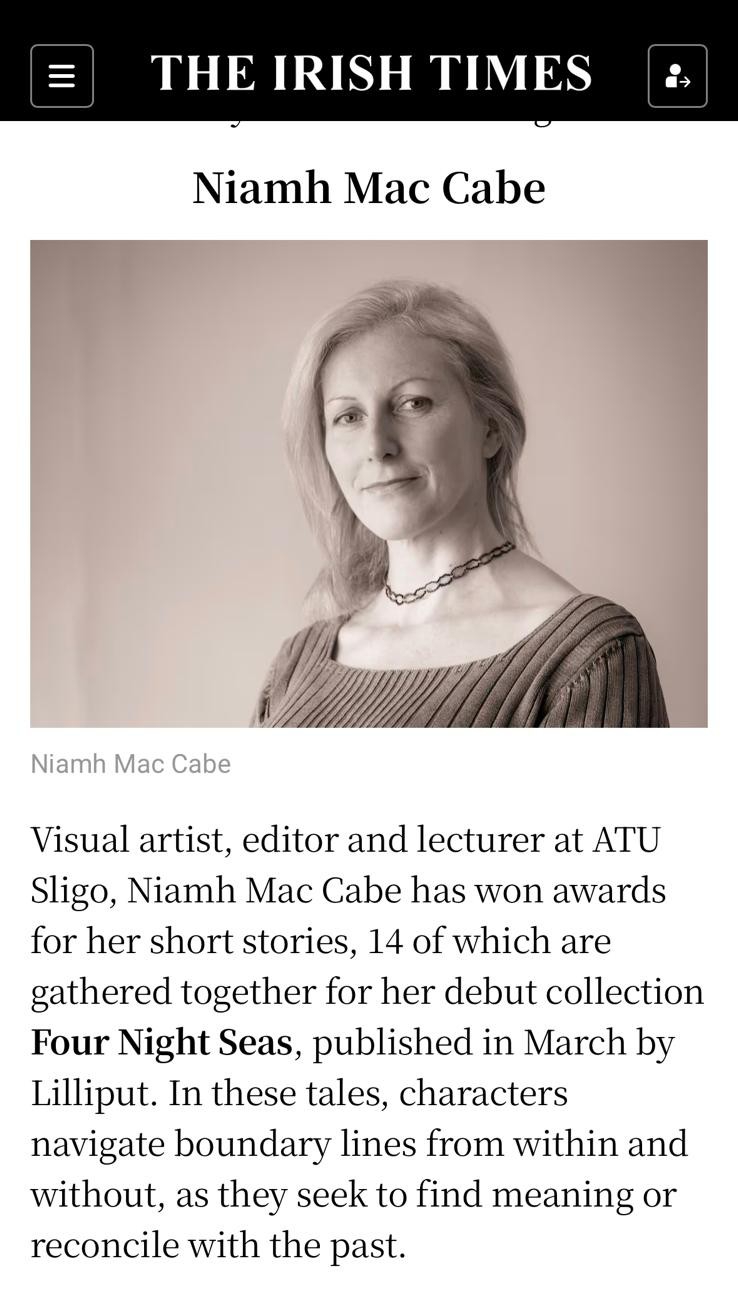The height and width of the screenshot is (1297, 738).
Task: Click the bold title "Four Night Seas"
Action: pyautogui.click(x=161, y=1042)
